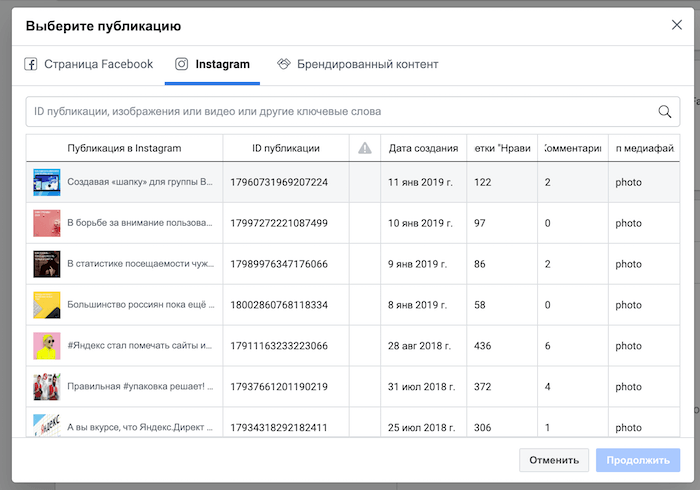Select thumbnail of Создавая «шапку» post
This screenshot has height=490, width=700.
click(47, 182)
